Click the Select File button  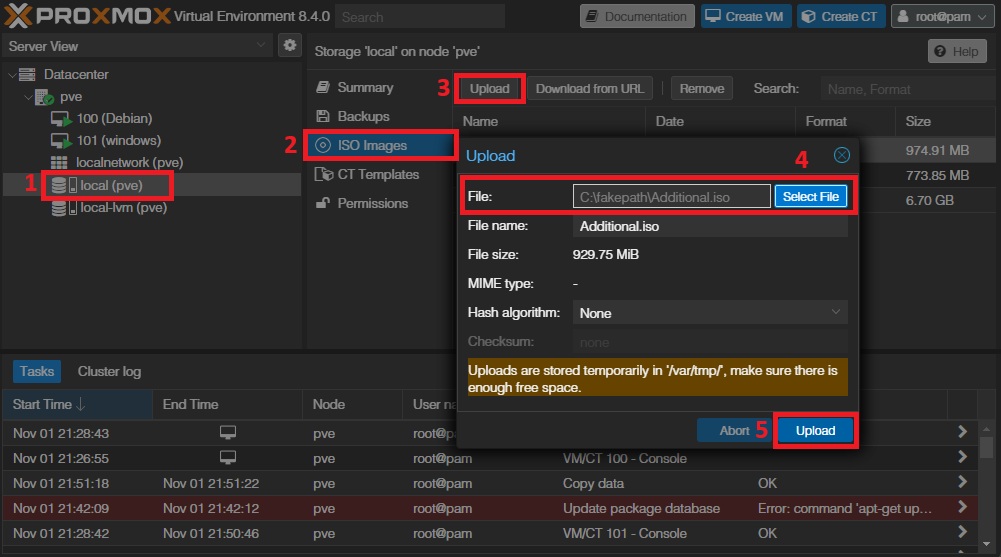pos(811,197)
